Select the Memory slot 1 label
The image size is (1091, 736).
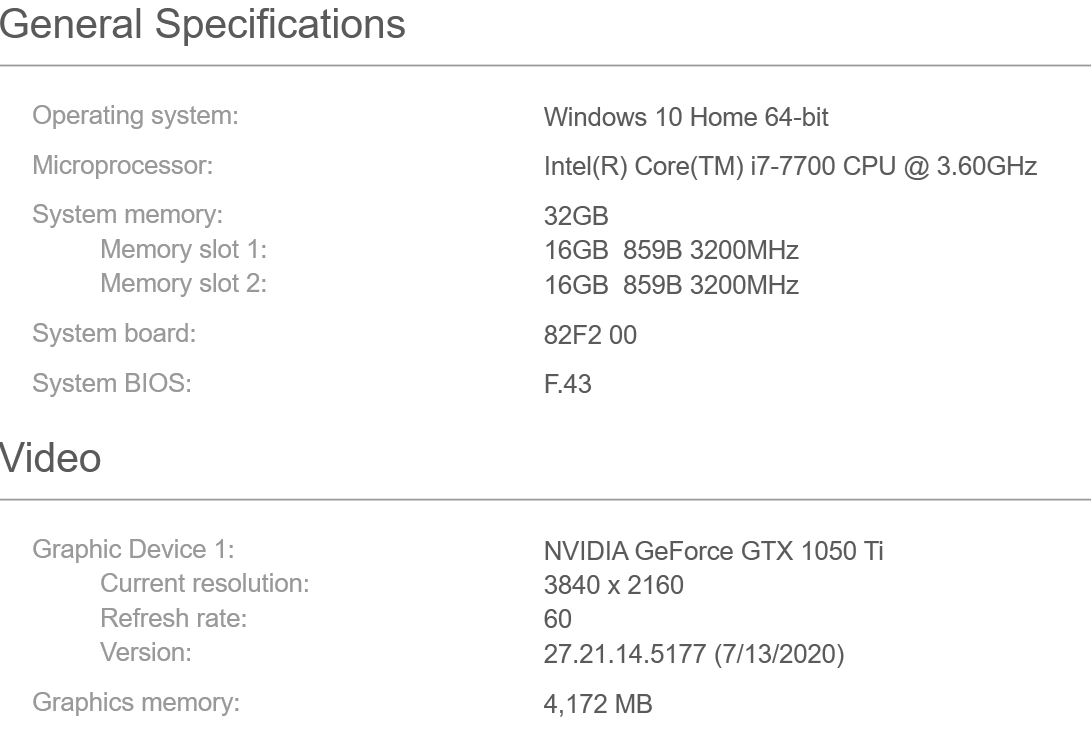tap(184, 249)
